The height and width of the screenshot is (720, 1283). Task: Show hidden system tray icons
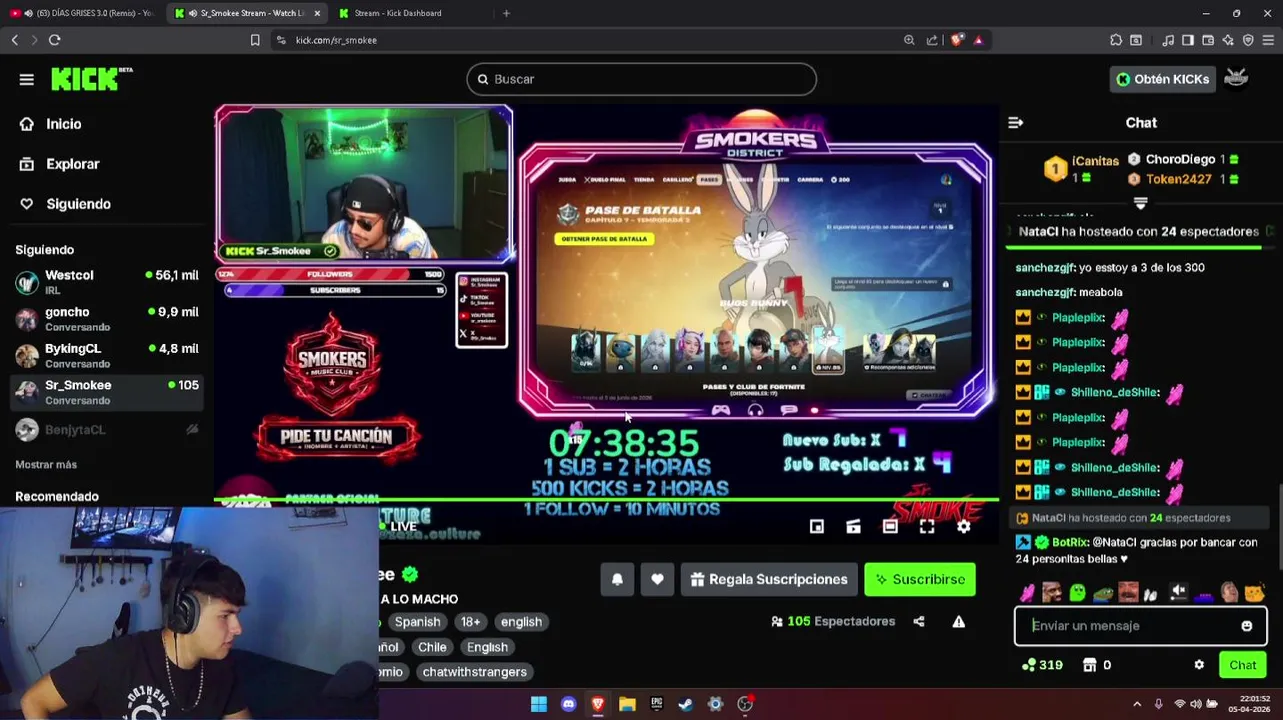pyautogui.click(x=1138, y=704)
